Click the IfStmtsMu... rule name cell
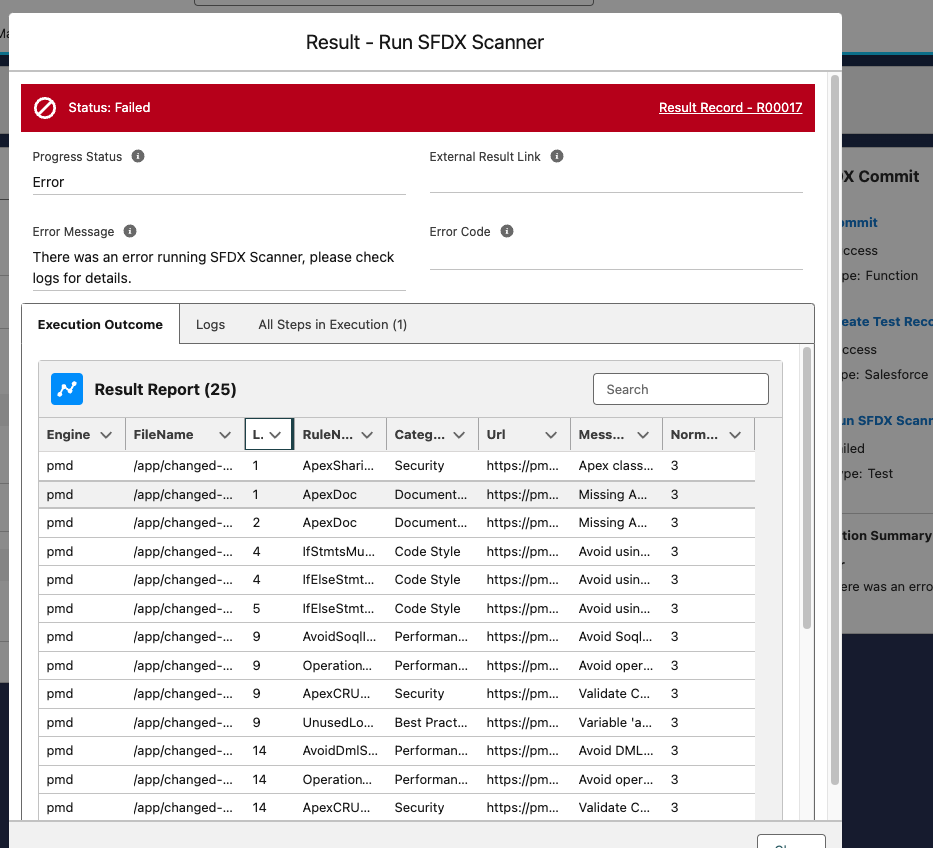 tap(339, 552)
